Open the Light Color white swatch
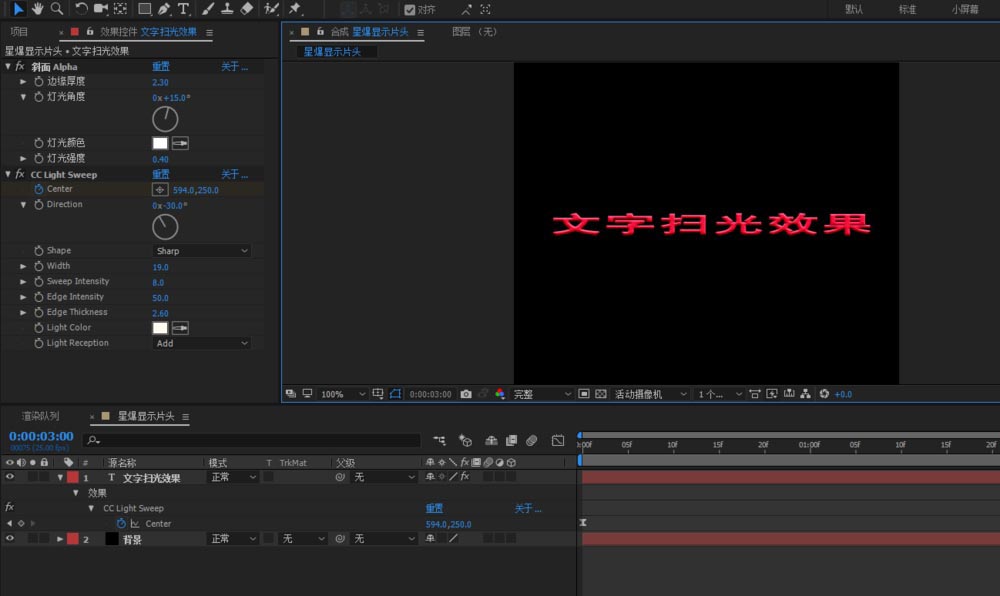Screen dimensions: 1000x596 tap(160, 328)
